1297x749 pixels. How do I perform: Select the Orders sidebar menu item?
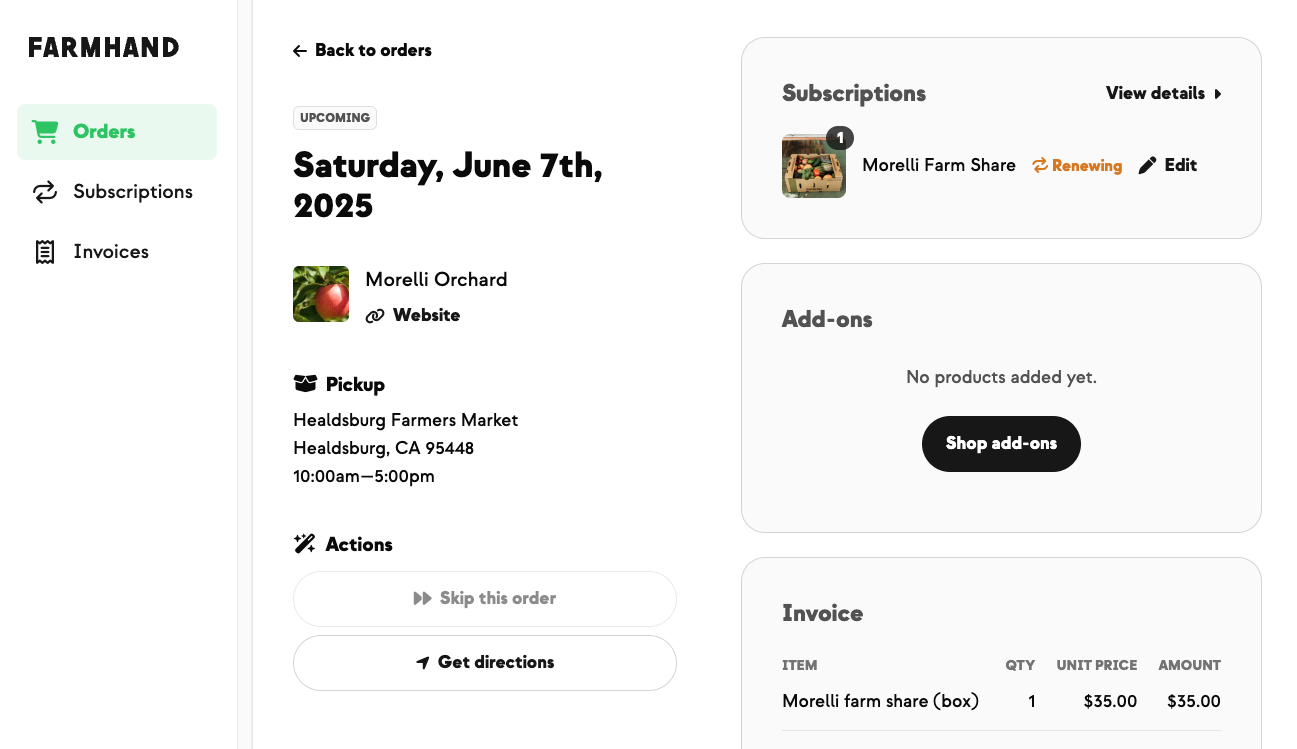pos(117,132)
